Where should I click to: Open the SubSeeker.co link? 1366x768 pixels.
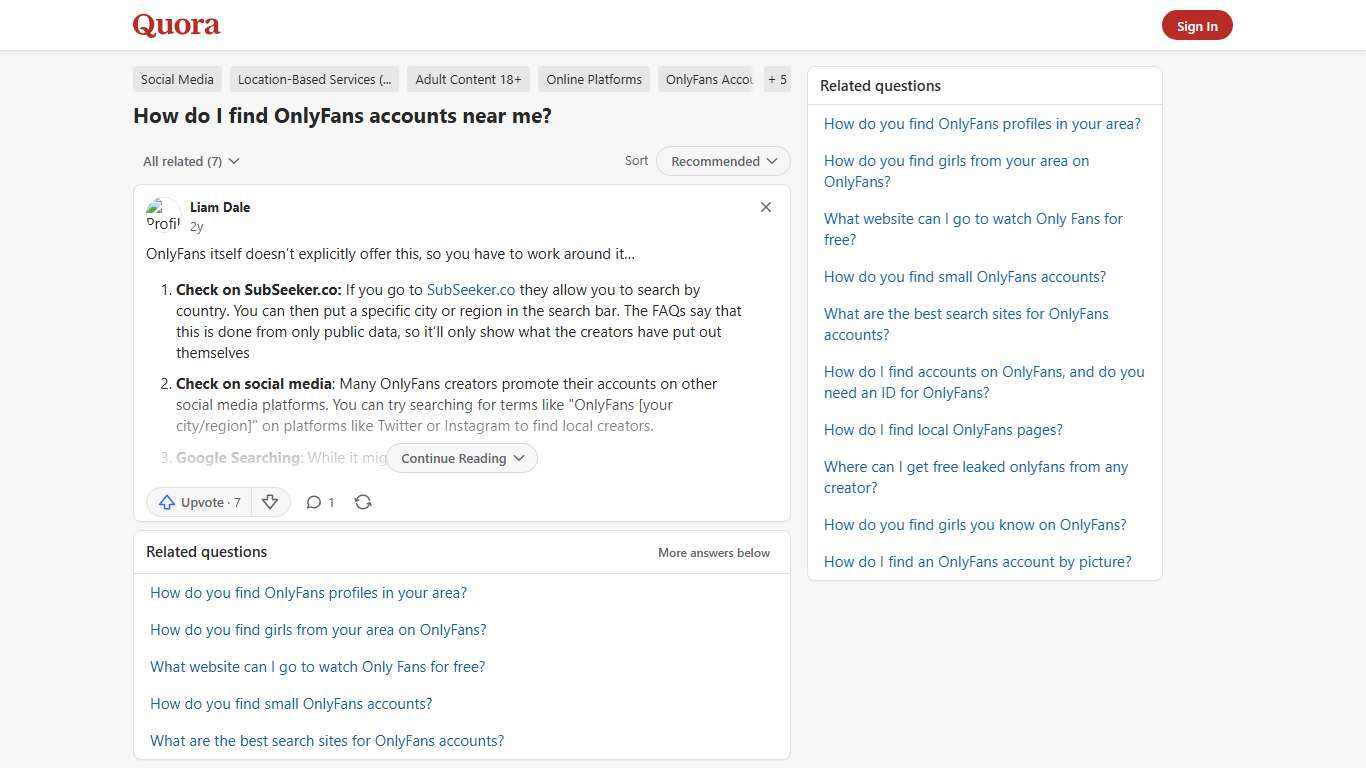tap(470, 289)
